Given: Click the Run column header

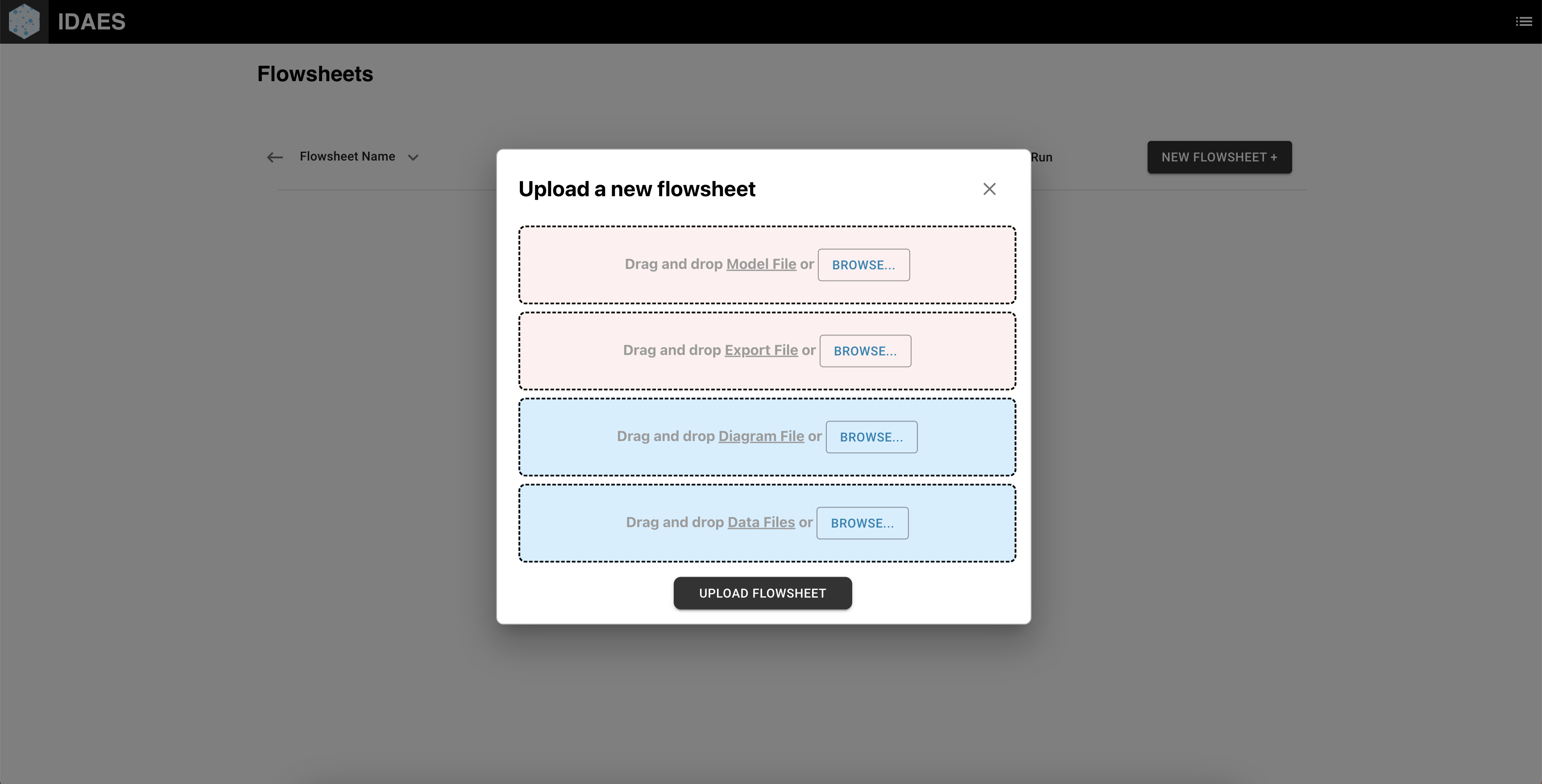Looking at the screenshot, I should [x=1041, y=157].
